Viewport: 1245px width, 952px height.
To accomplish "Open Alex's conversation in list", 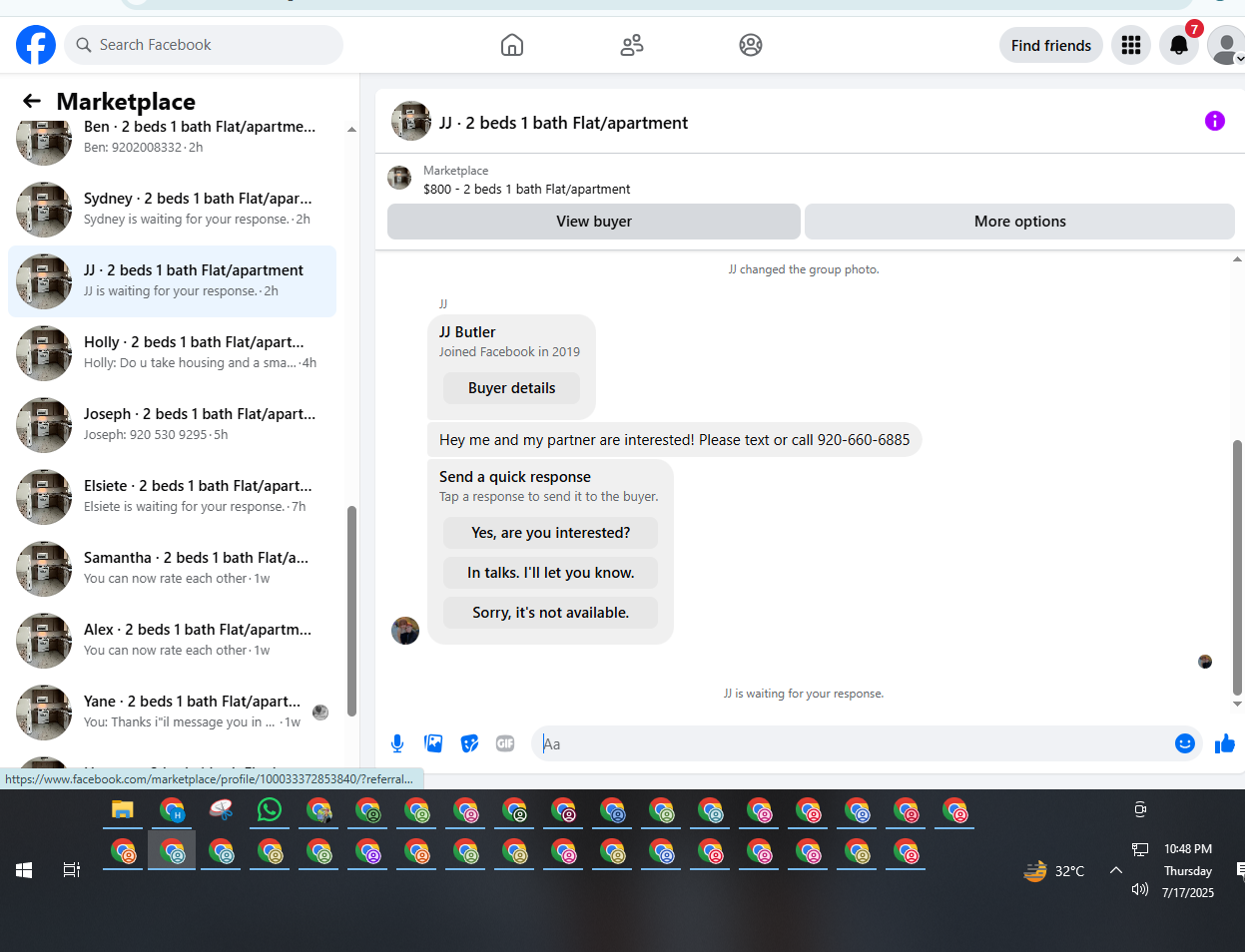I will pyautogui.click(x=172, y=641).
